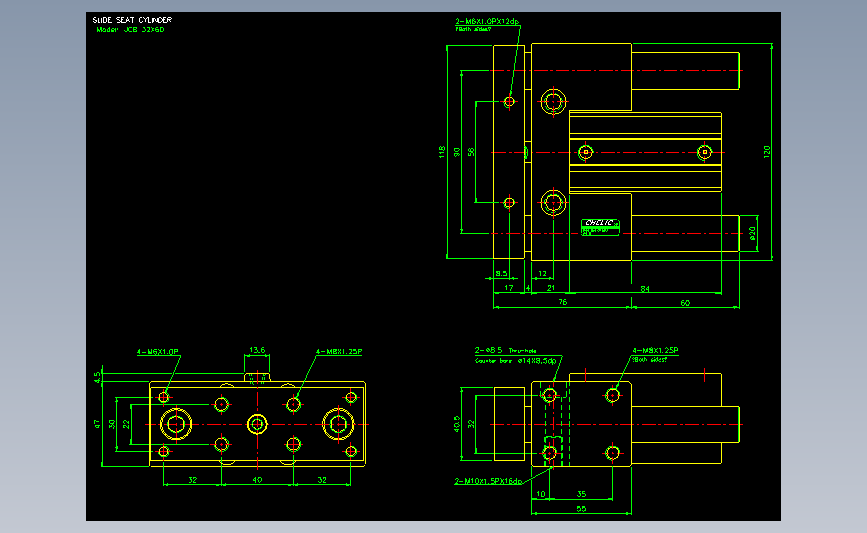
Task: Select the "8.5" horizontal dimension text
Action: pyautogui.click(x=501, y=274)
